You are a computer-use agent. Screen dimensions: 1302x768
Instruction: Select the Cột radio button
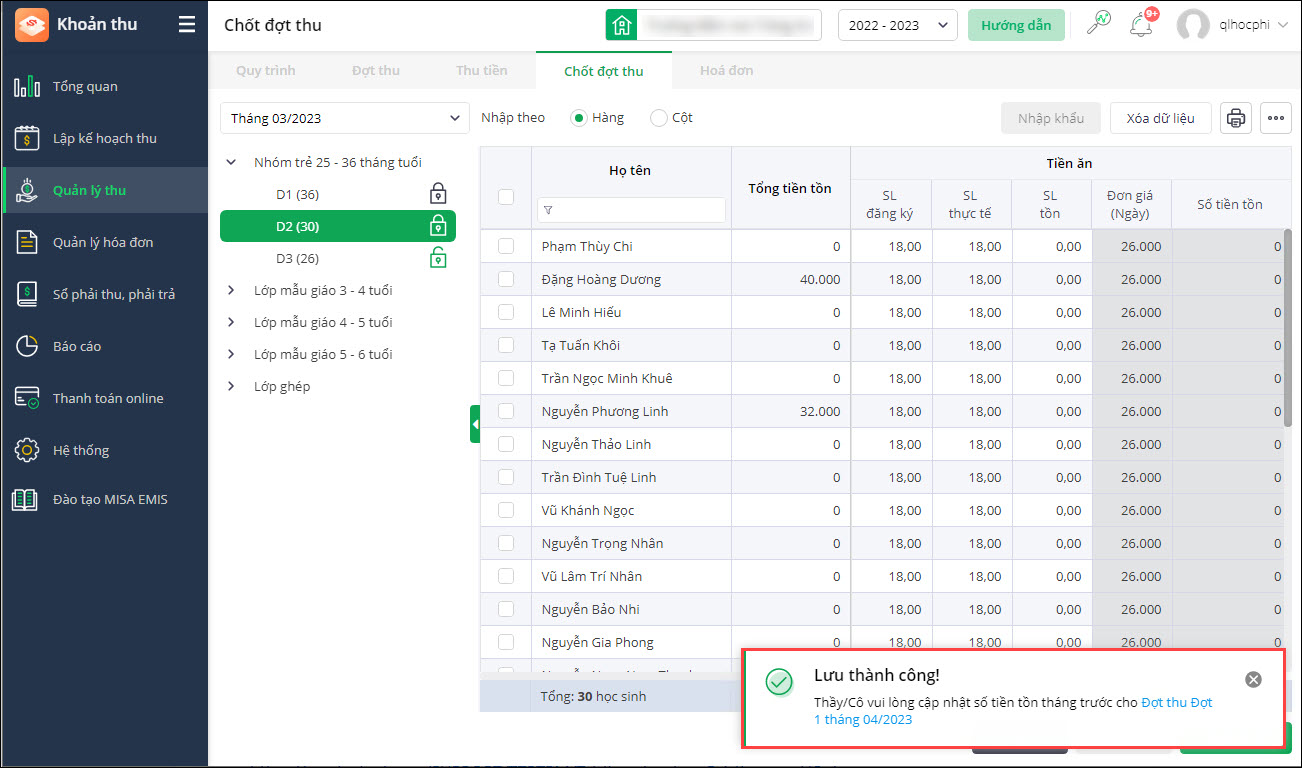coord(659,118)
